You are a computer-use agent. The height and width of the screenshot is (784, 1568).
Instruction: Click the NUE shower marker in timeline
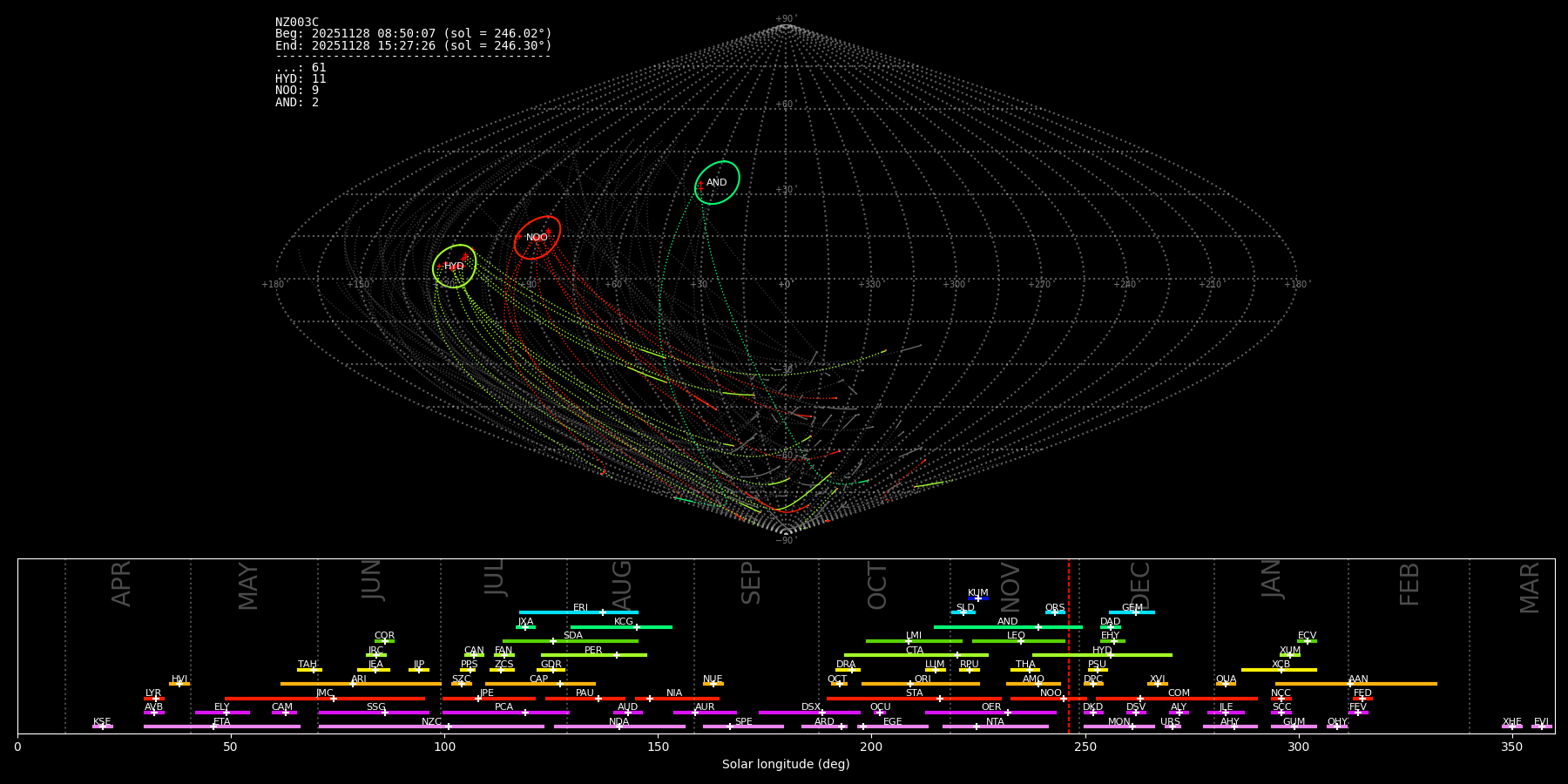point(713,684)
